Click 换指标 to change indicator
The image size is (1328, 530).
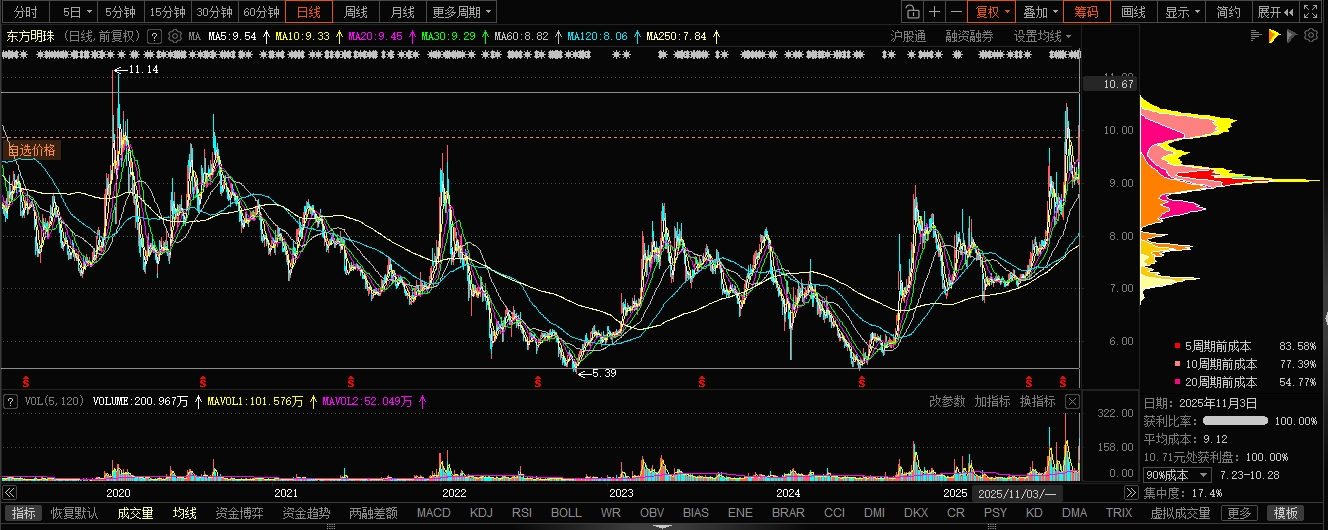[1037, 401]
